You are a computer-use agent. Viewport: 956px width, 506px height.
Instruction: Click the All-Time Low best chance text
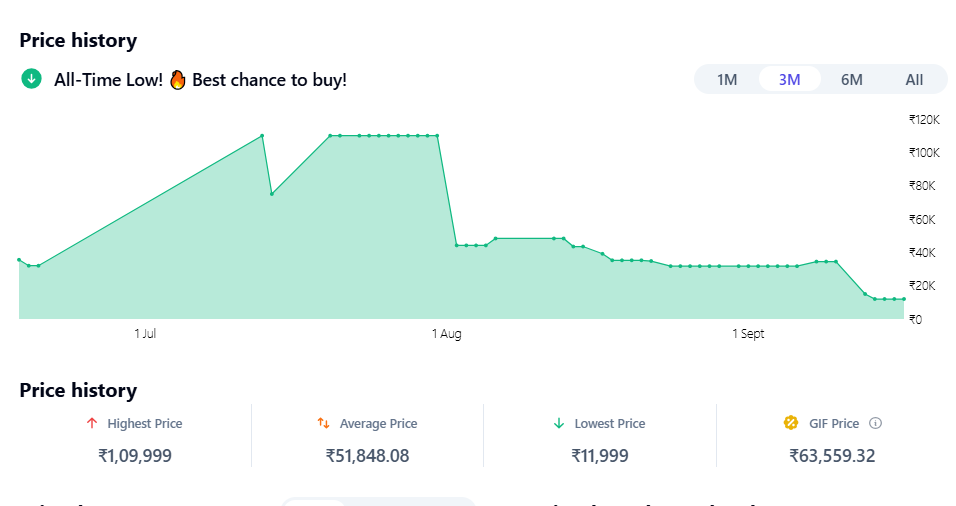pos(200,80)
